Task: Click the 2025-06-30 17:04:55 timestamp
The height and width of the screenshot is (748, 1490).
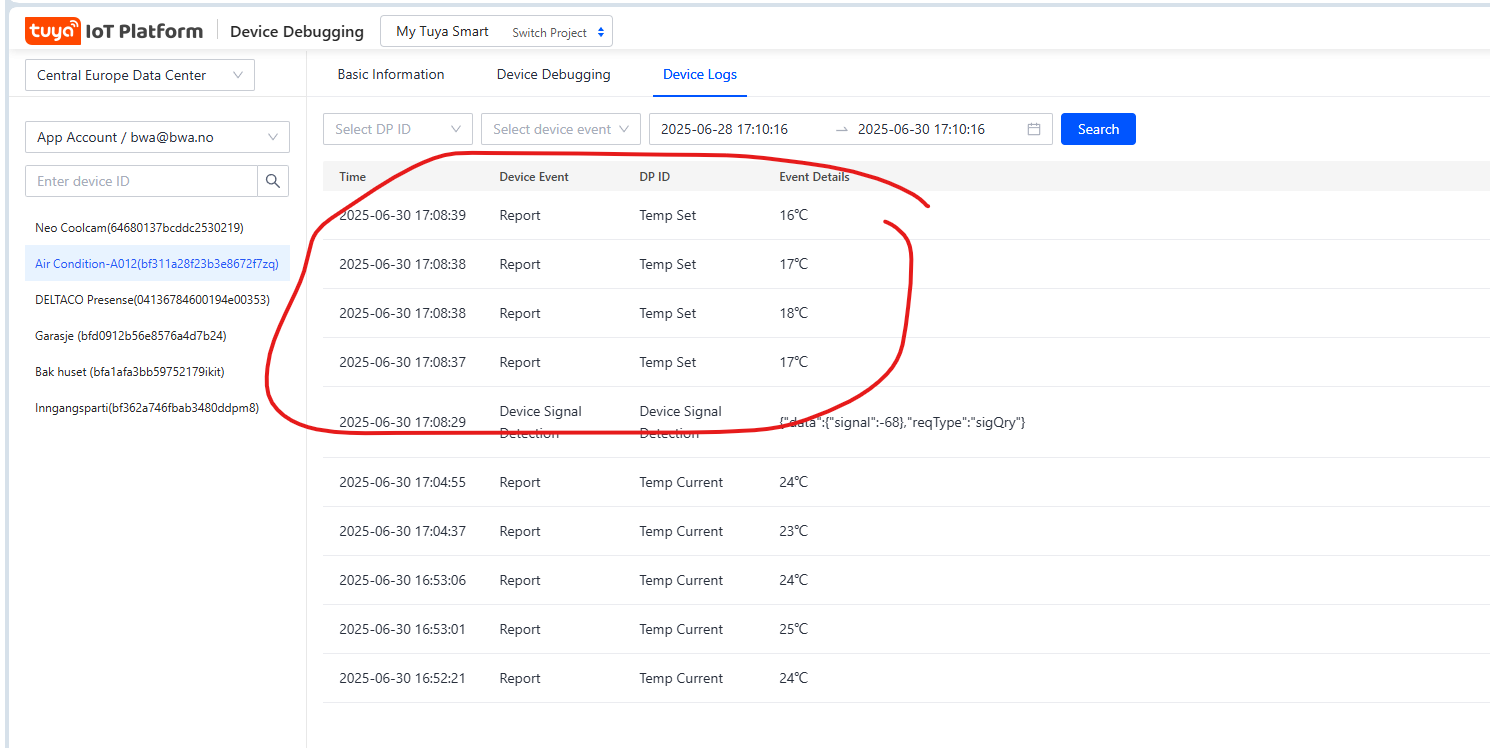Action: click(402, 482)
